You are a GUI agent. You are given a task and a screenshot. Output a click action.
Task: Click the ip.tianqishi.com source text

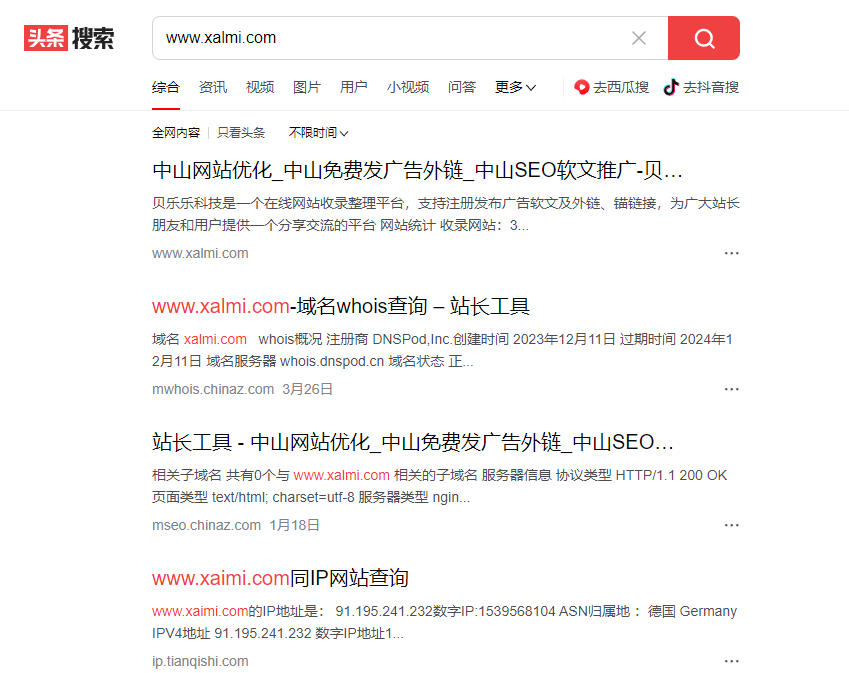pos(200,661)
